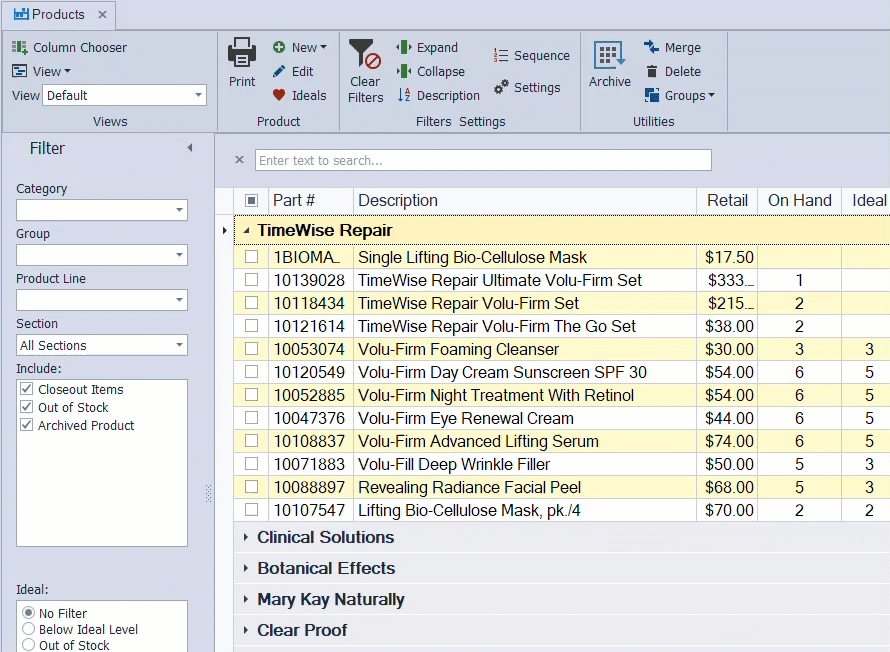The image size is (890, 652).
Task: Collapse the TimeWise Repair group
Action: click(x=246, y=230)
